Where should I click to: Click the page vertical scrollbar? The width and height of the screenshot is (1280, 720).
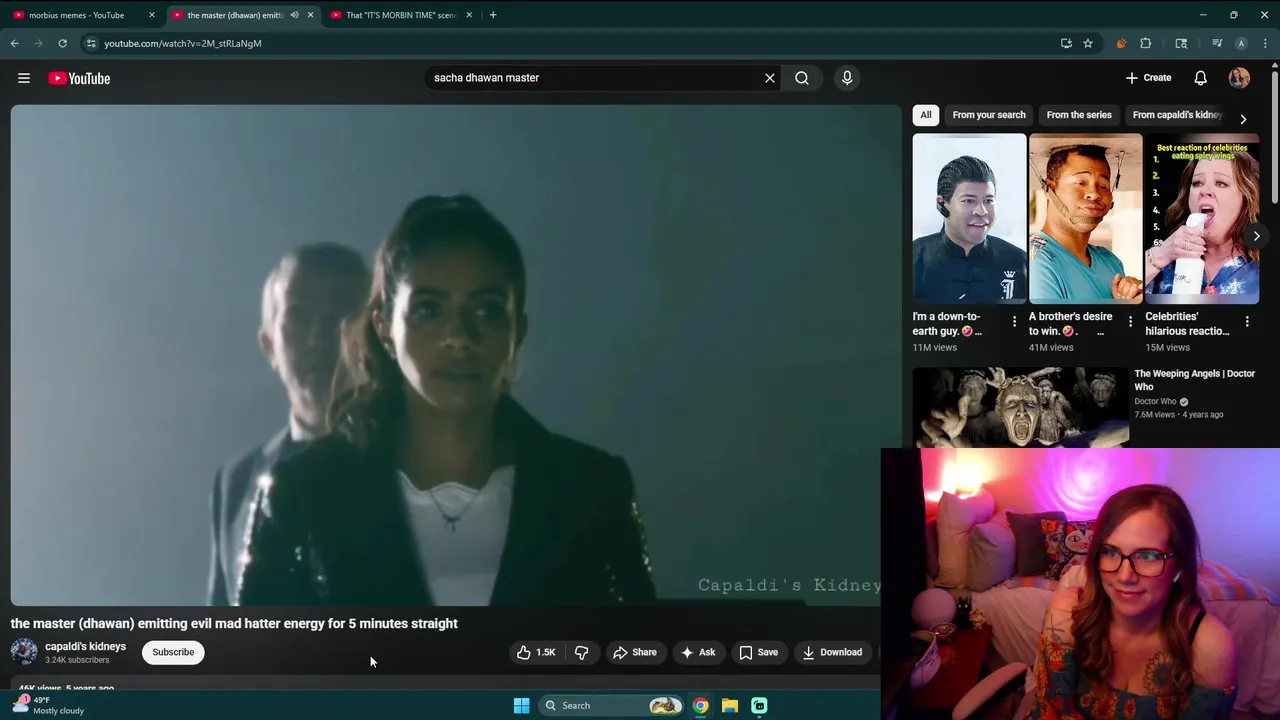[1274, 135]
